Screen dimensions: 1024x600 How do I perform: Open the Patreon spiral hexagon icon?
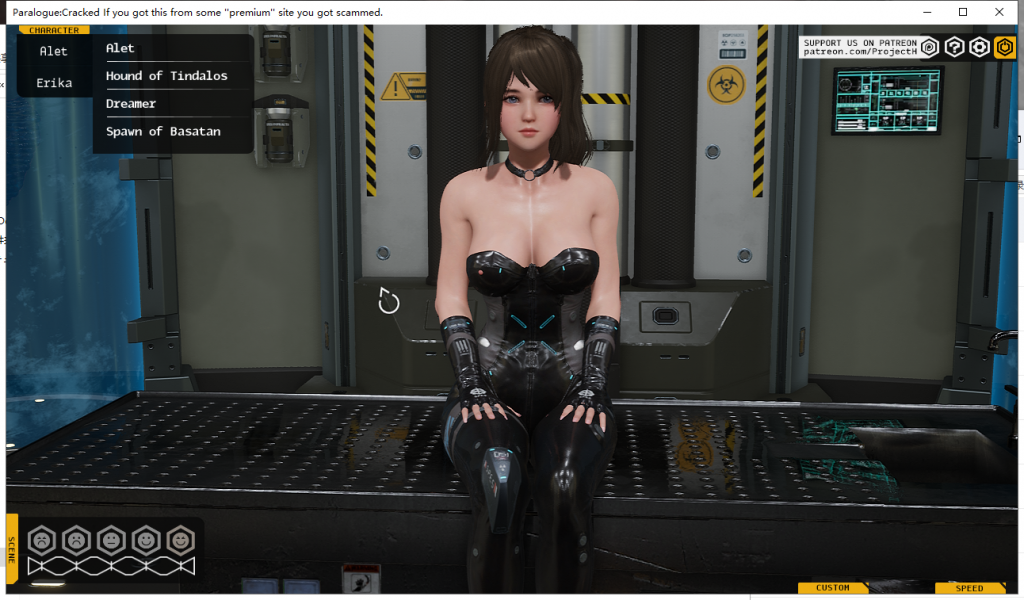(x=929, y=47)
